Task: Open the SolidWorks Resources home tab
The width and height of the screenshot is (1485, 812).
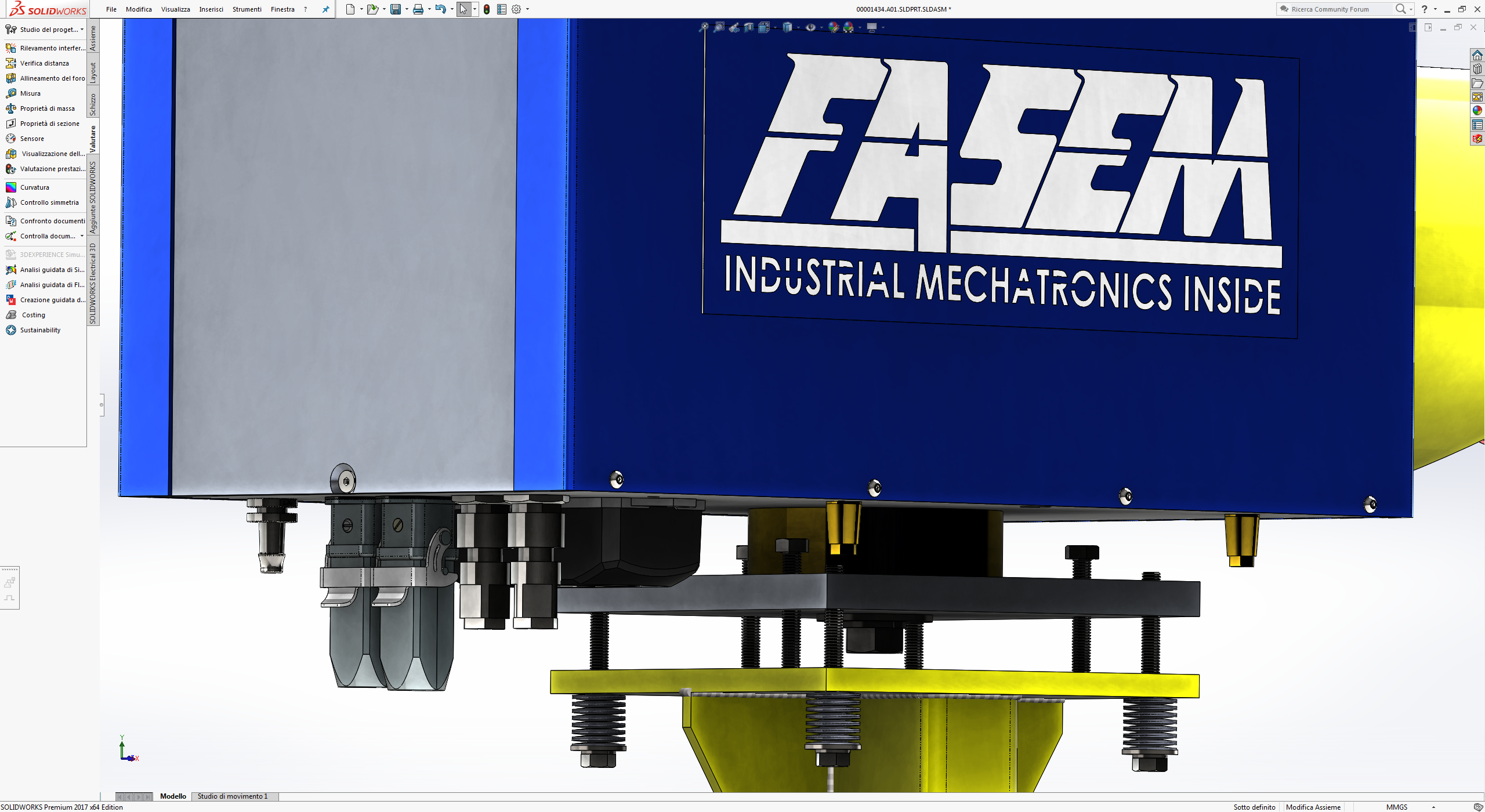Action: pos(1477,55)
